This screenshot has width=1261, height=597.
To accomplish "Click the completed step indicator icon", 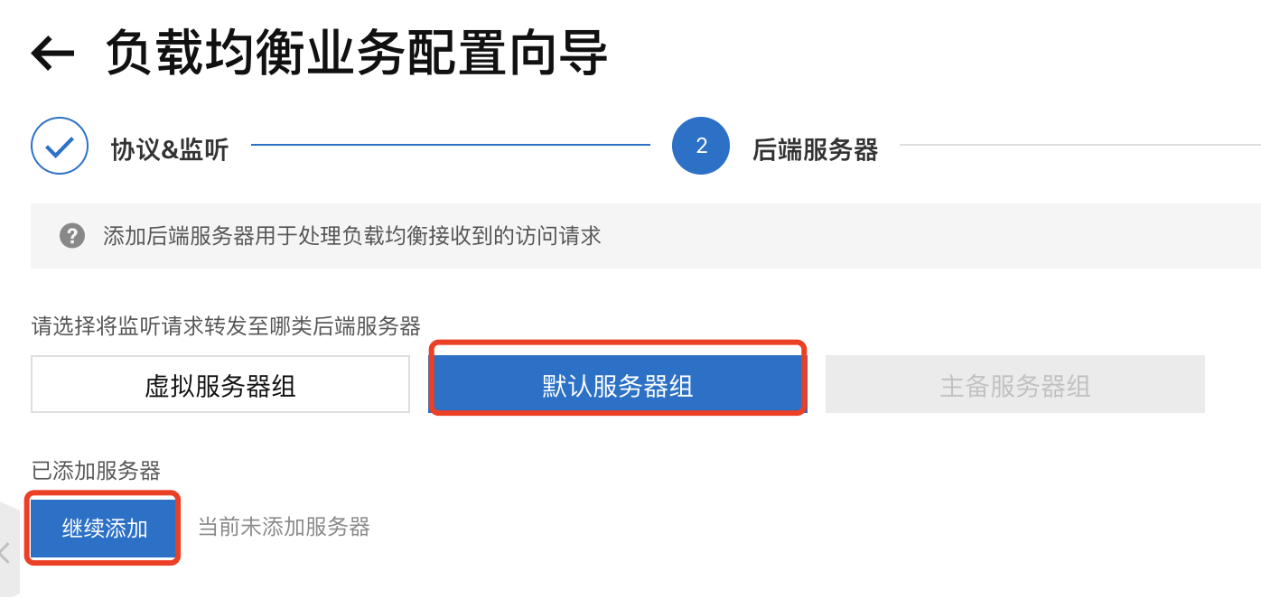I will [x=59, y=146].
